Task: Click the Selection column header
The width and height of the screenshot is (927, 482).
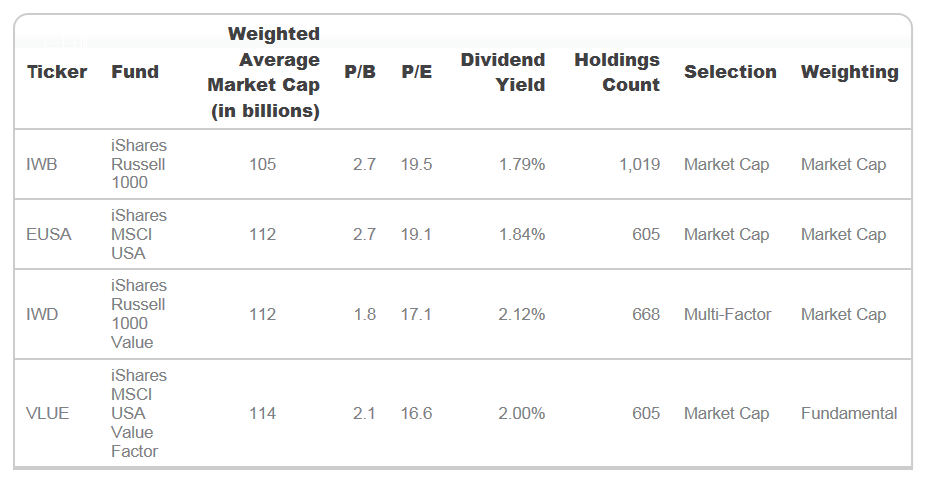Action: coord(730,72)
